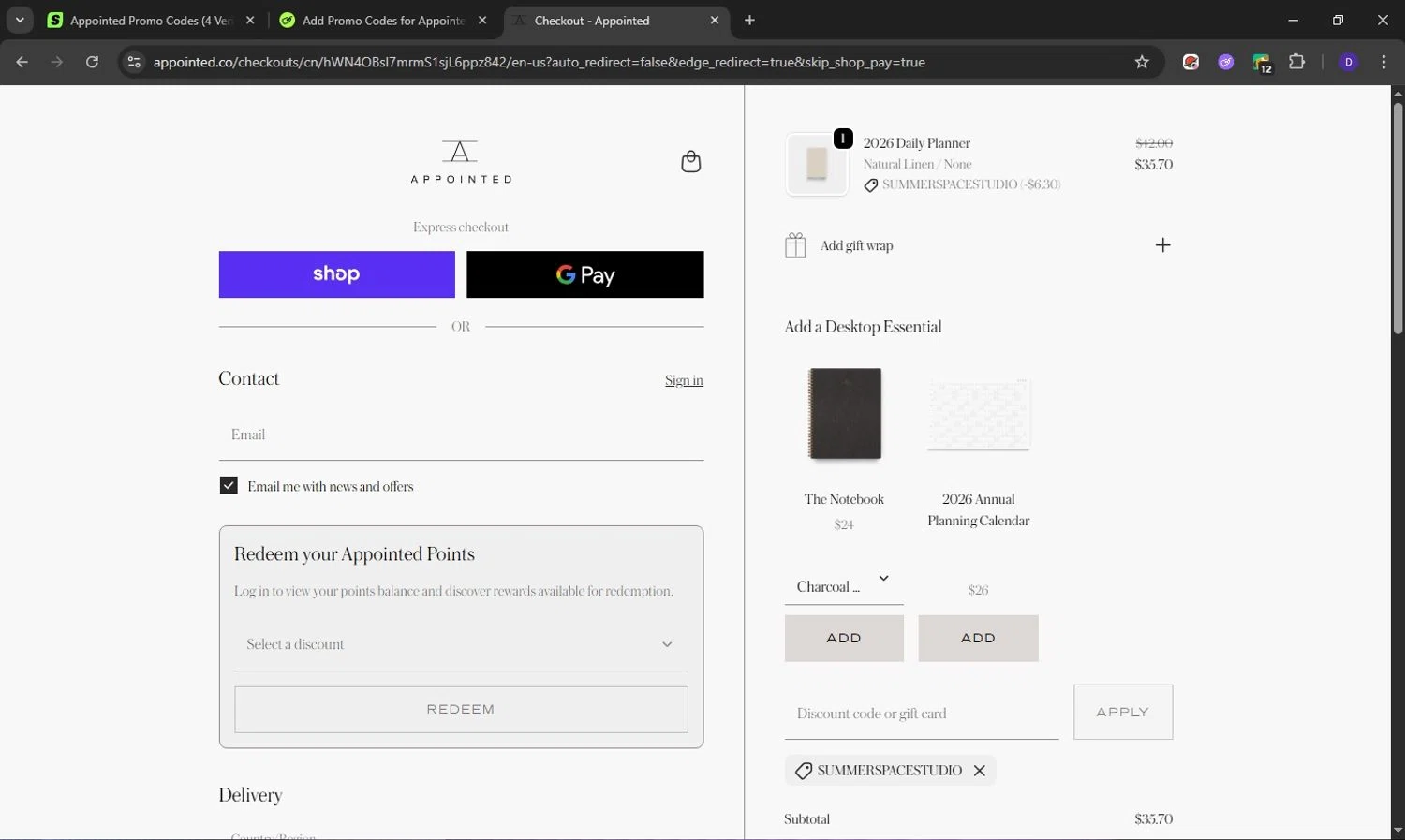The height and width of the screenshot is (840, 1405).
Task: Click the red extension icon in toolbar
Action: pos(1191,62)
